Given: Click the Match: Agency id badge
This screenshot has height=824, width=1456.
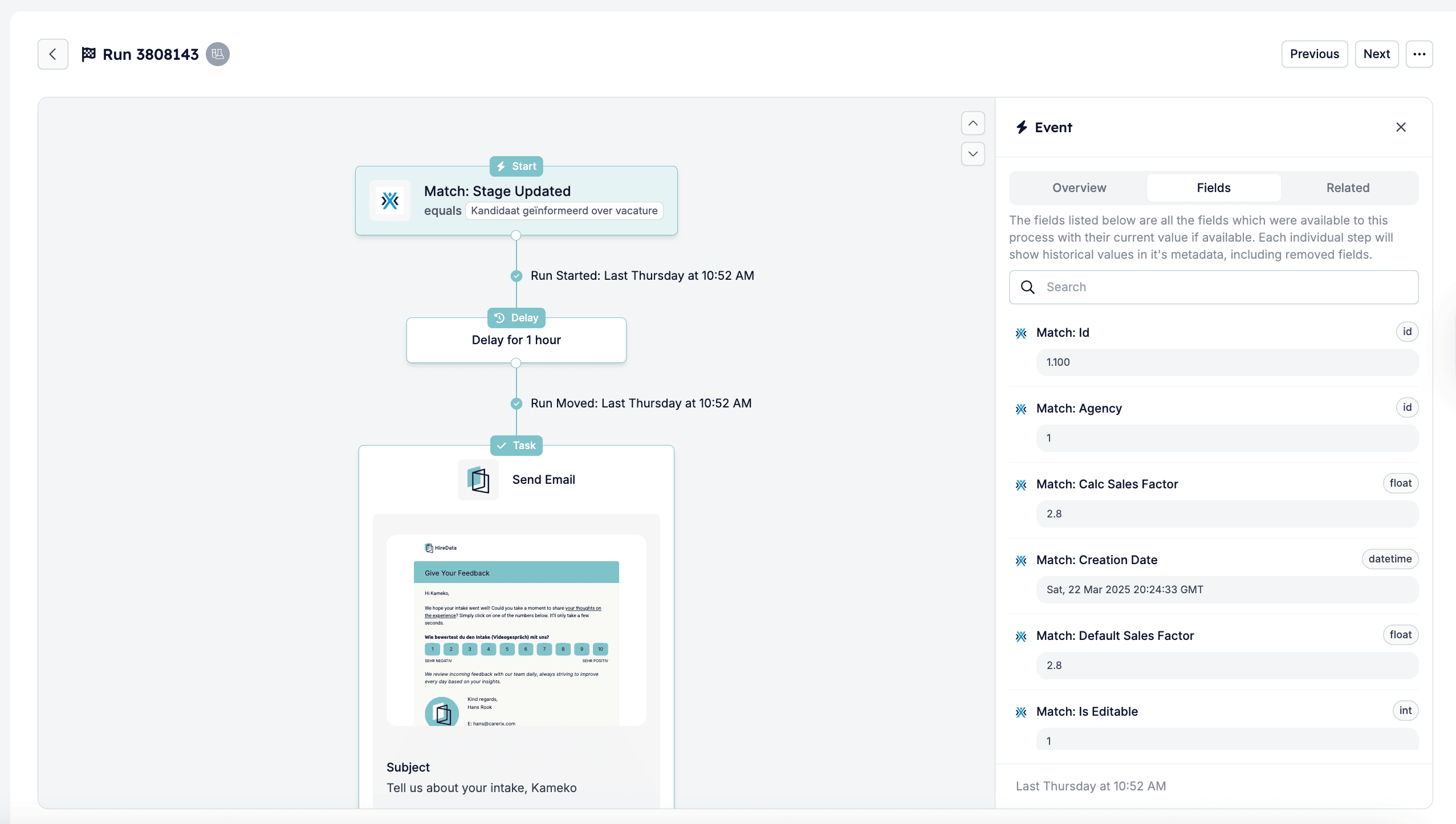Looking at the screenshot, I should tap(1407, 407).
